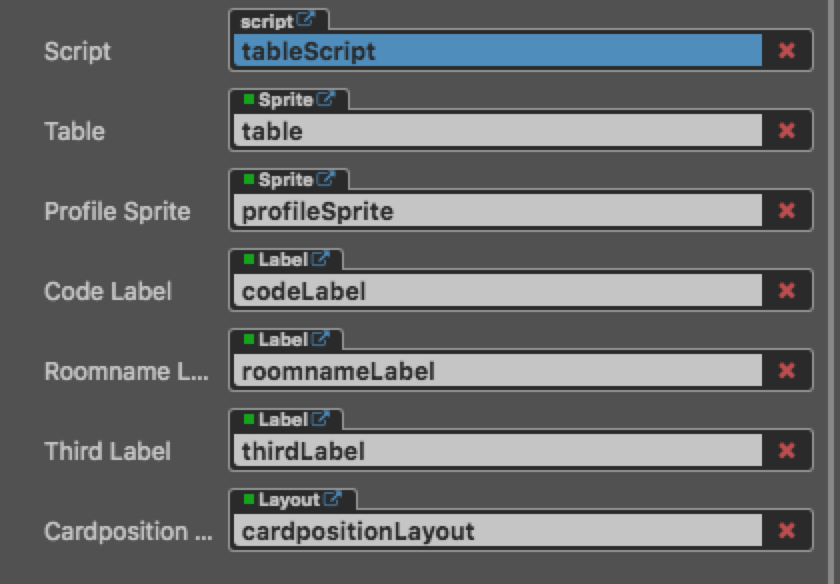Click the codeLabel property field
Image resolution: width=840 pixels, height=584 pixels.
click(497, 291)
